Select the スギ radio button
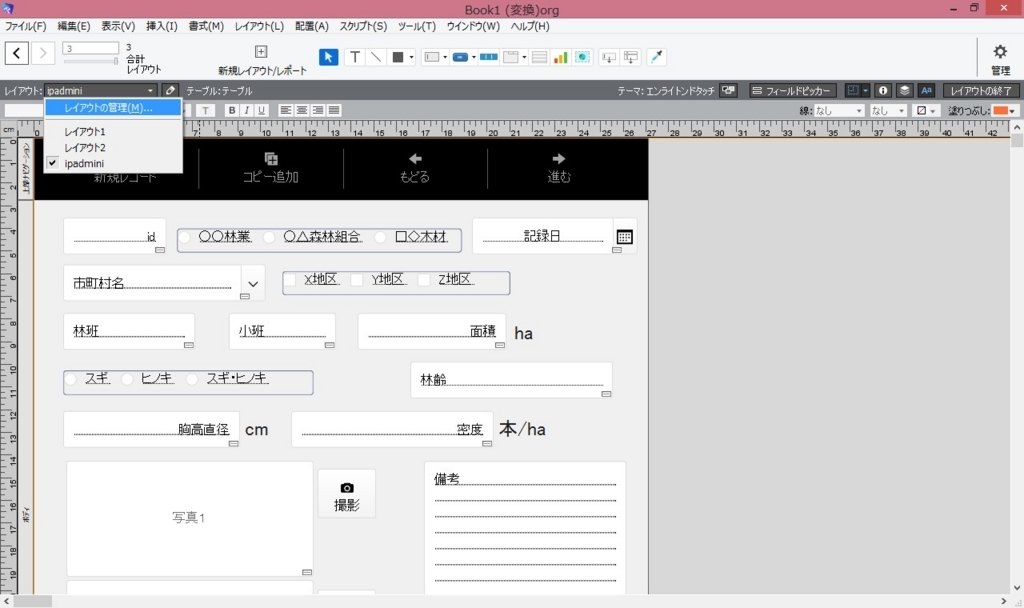Image resolution: width=1024 pixels, height=608 pixels. 71,379
